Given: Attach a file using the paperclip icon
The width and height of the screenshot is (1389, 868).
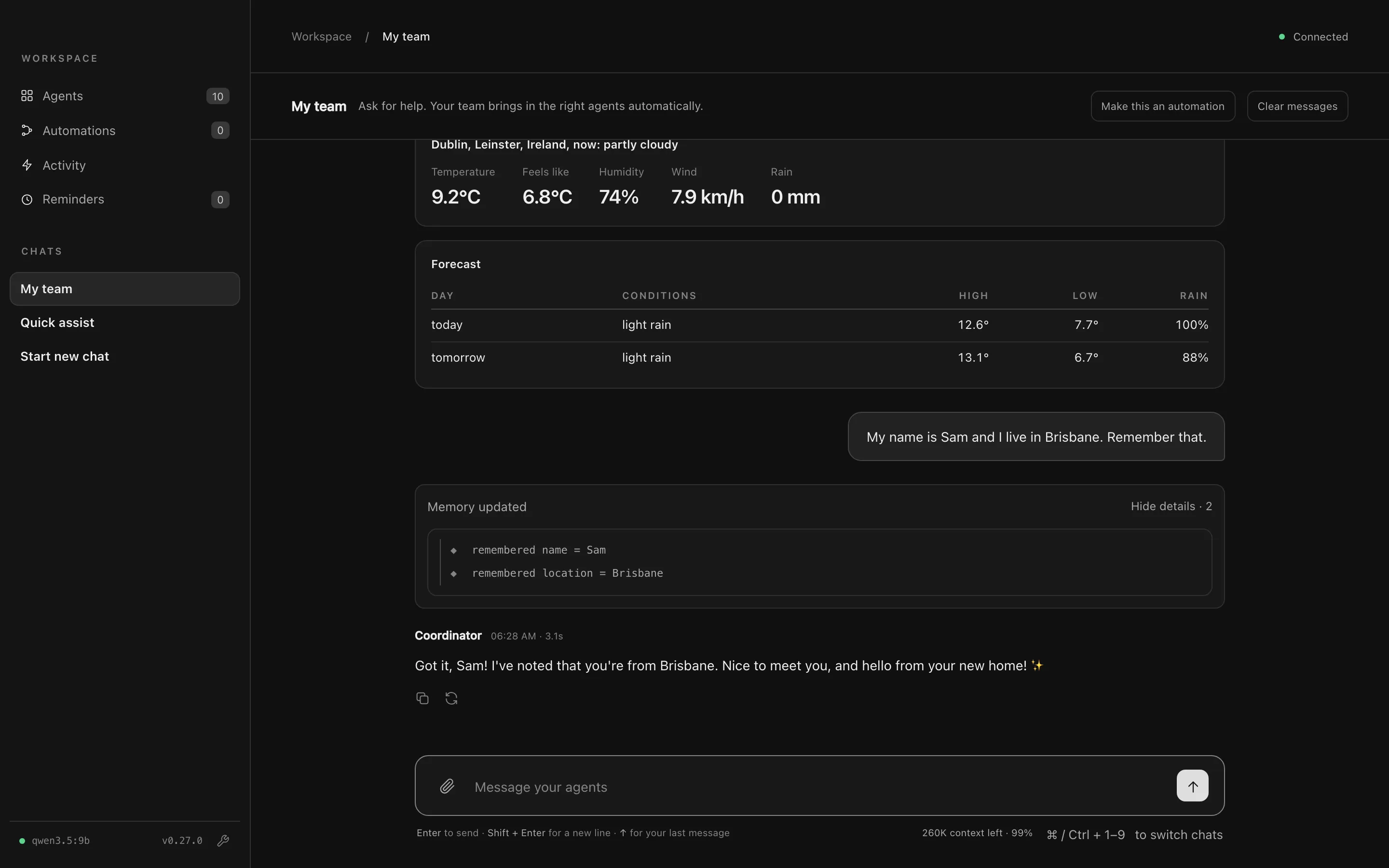Looking at the screenshot, I should coord(447,786).
